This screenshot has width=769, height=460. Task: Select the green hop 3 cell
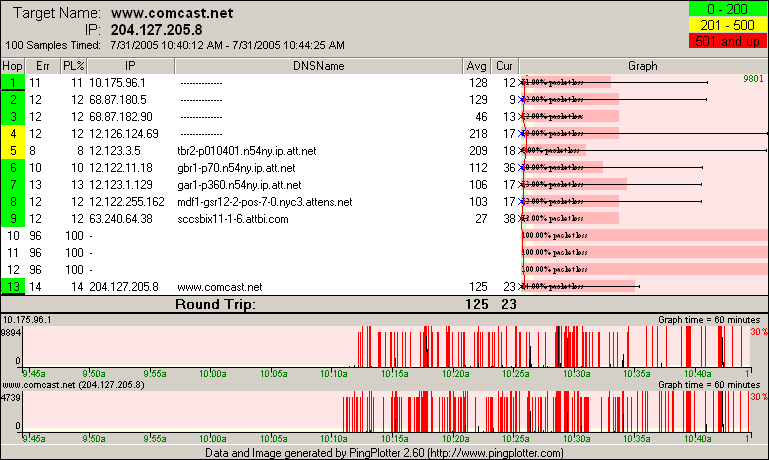[13, 117]
